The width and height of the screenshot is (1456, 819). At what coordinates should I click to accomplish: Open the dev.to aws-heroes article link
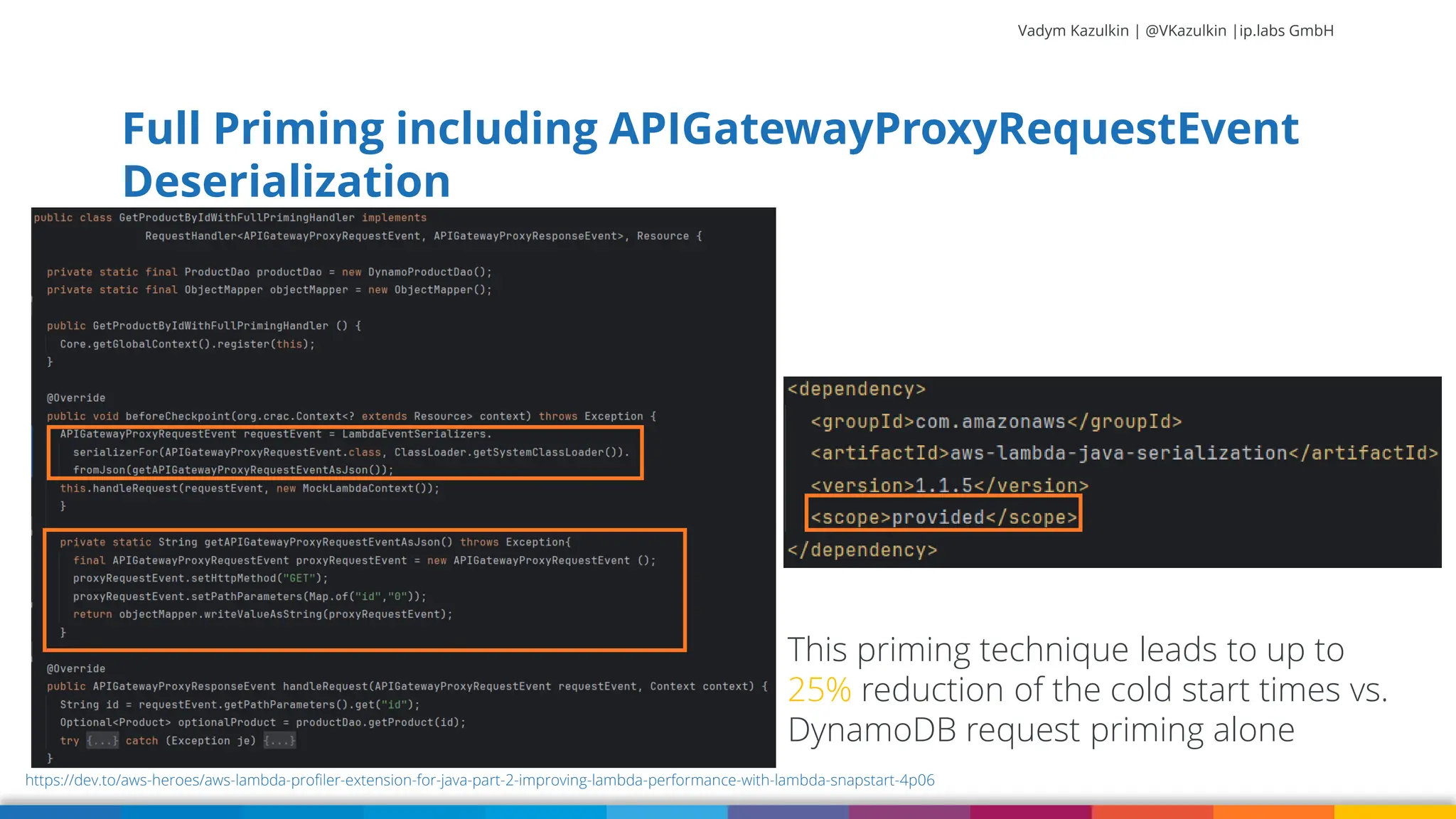[479, 780]
